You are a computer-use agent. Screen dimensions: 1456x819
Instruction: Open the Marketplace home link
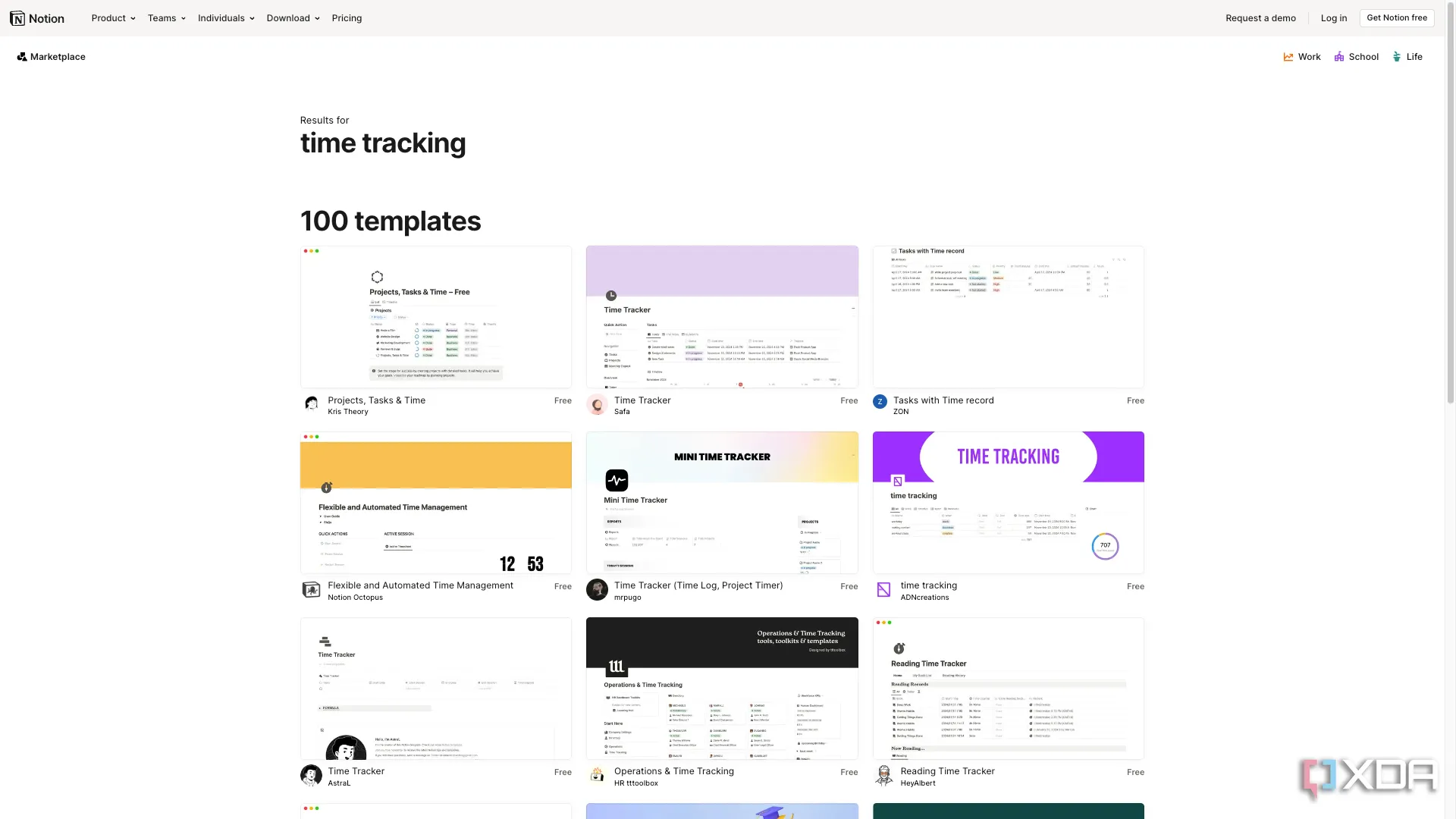52,57
